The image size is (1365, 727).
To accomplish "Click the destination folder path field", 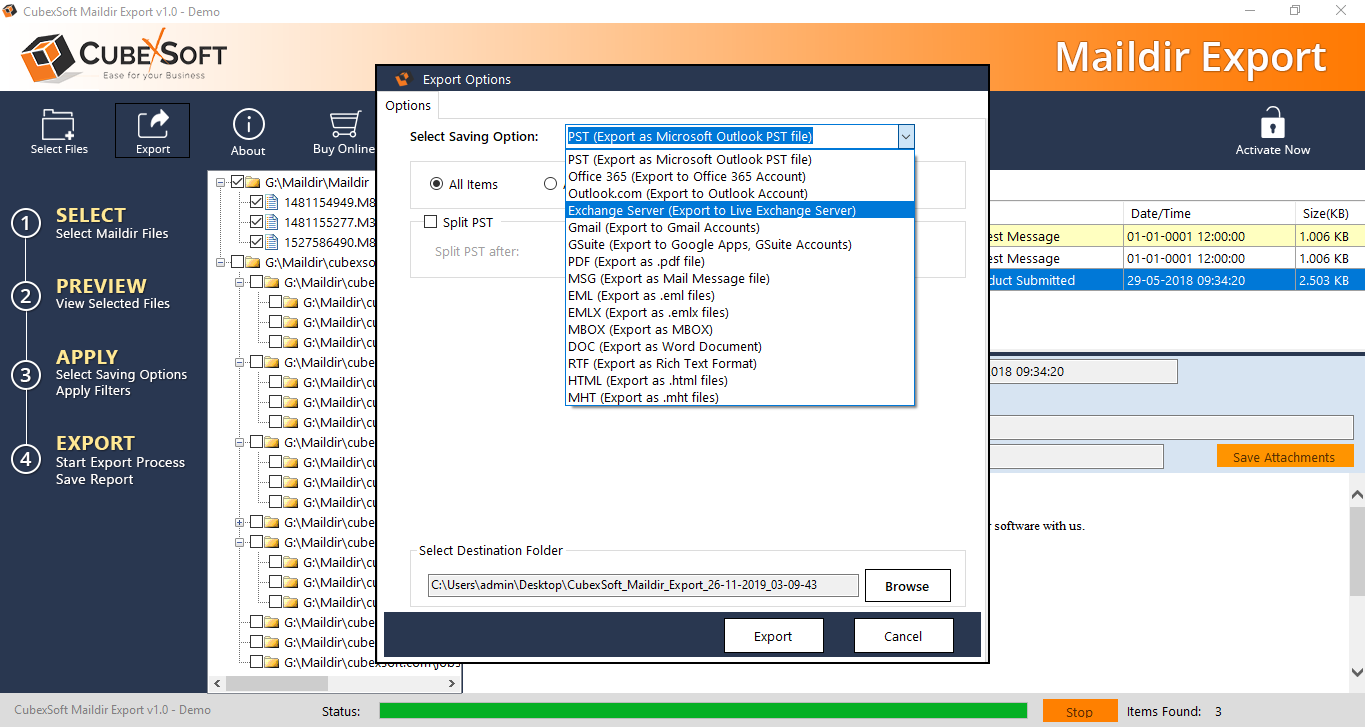I will (x=642, y=585).
